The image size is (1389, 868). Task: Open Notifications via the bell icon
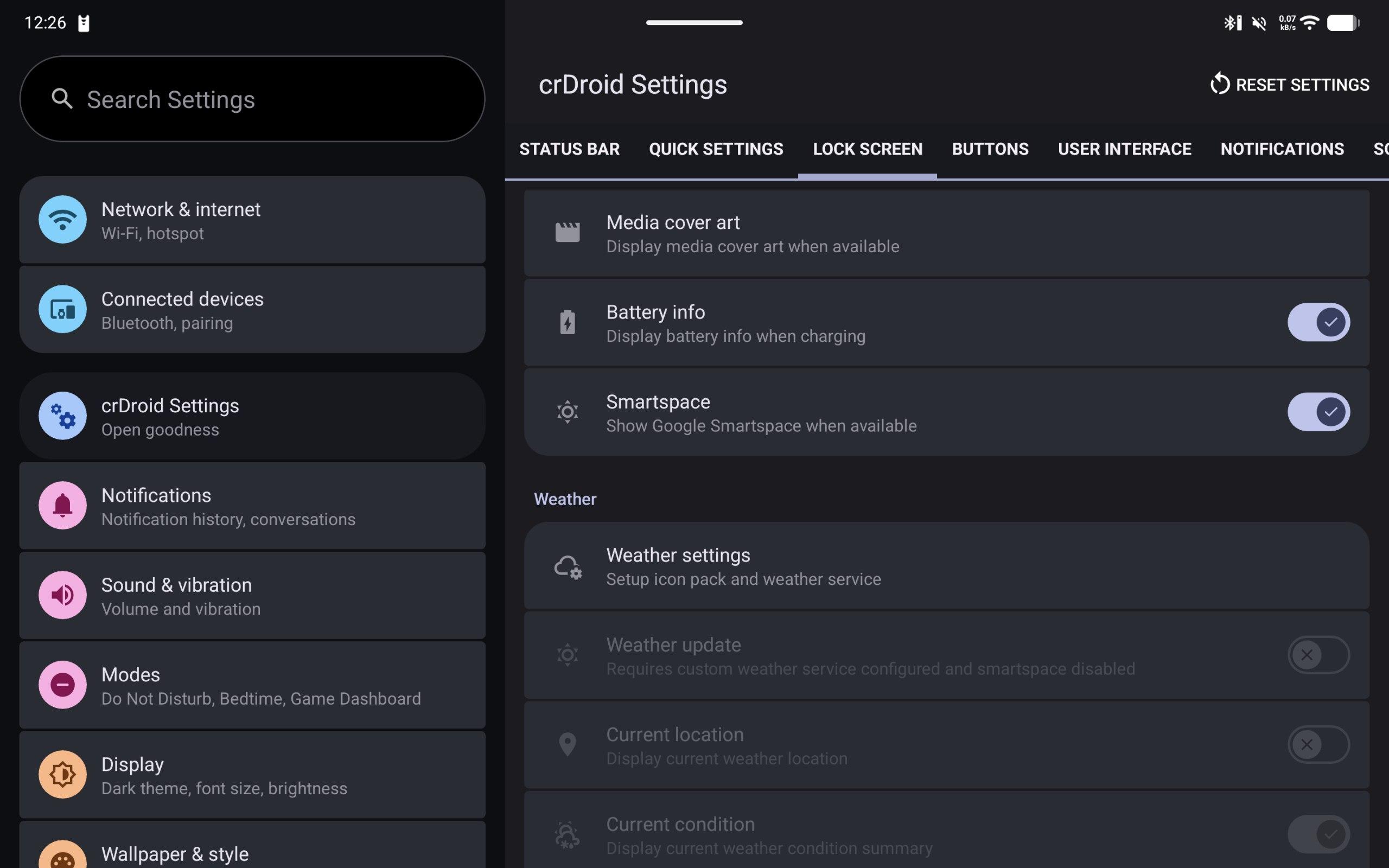[62, 505]
